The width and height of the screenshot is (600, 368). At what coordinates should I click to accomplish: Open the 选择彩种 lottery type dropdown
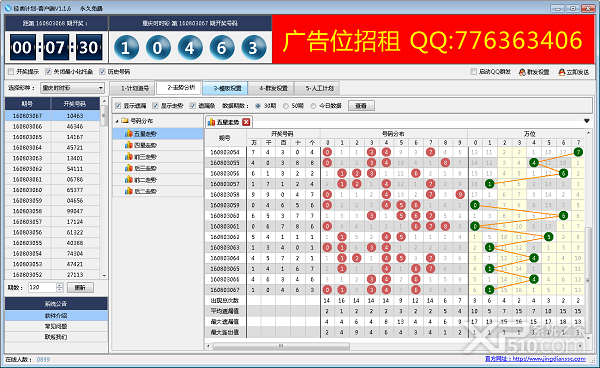tap(72, 88)
